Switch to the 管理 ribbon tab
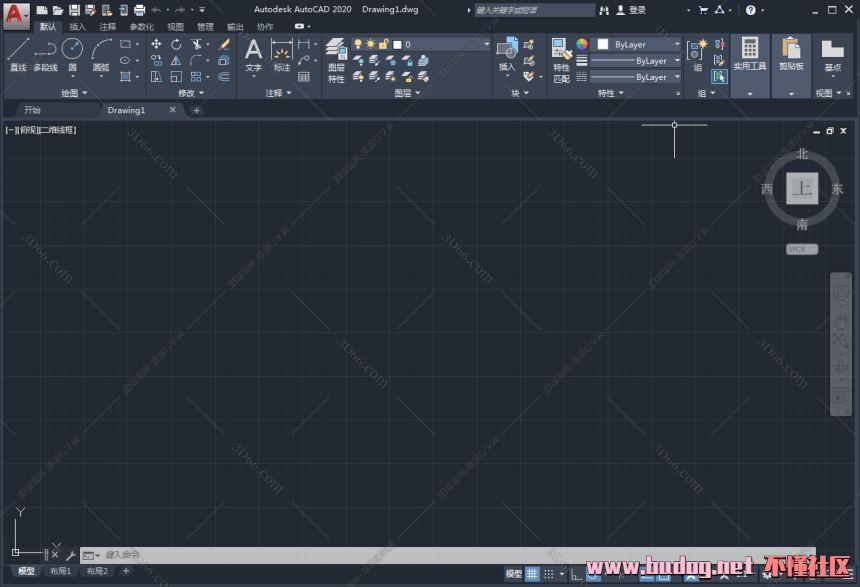This screenshot has width=860, height=587. pos(205,27)
